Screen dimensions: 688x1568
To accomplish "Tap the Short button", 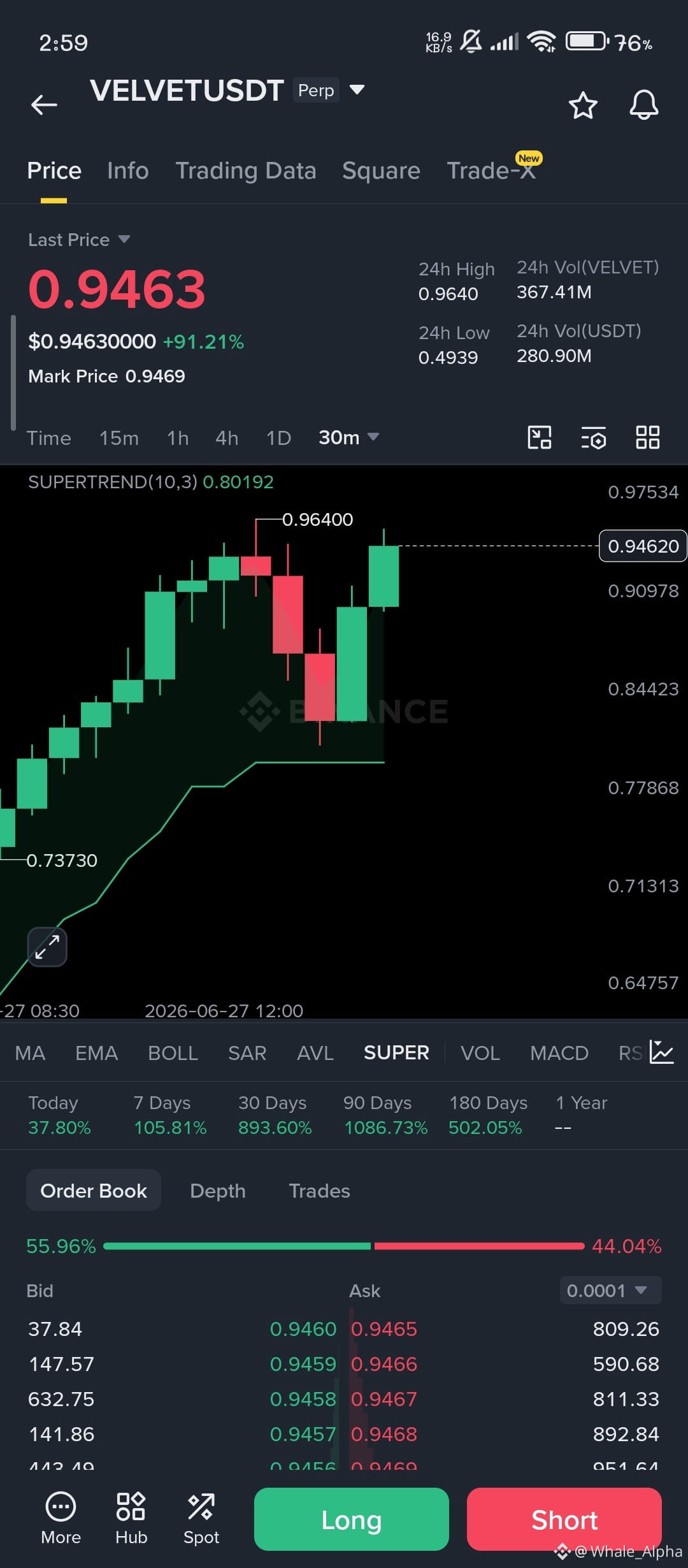I will (564, 1520).
